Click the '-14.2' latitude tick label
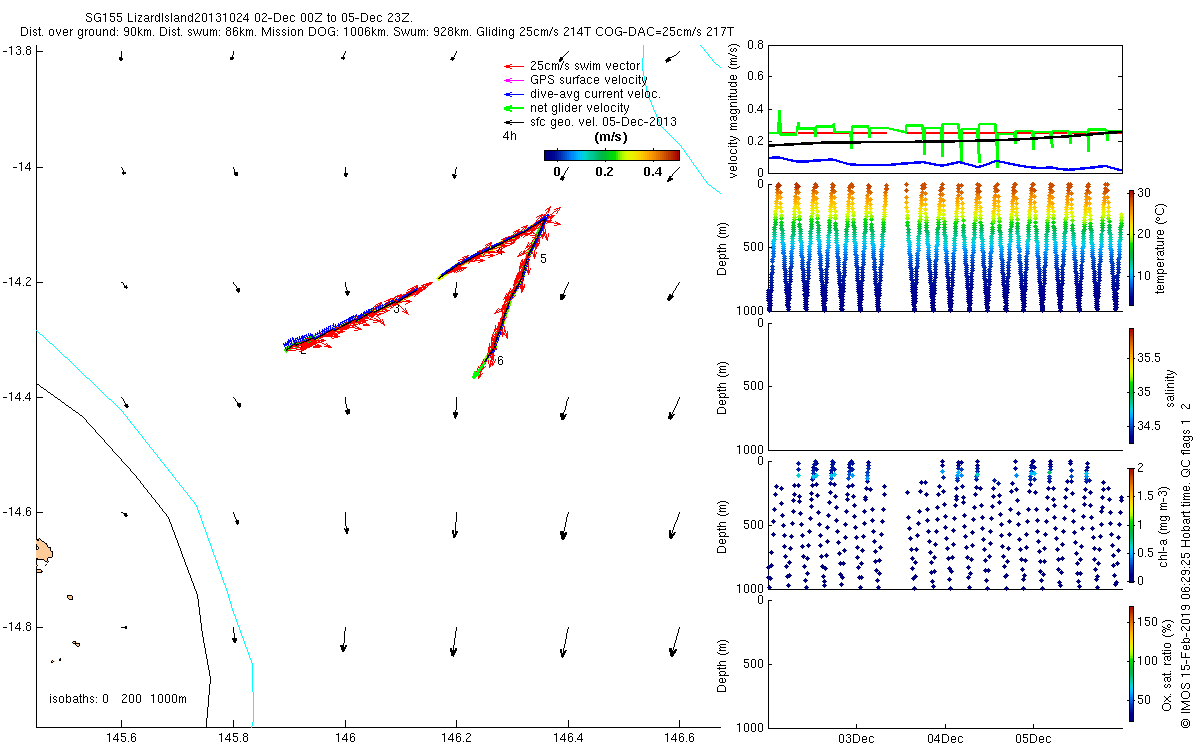 pyautogui.click(x=19, y=282)
